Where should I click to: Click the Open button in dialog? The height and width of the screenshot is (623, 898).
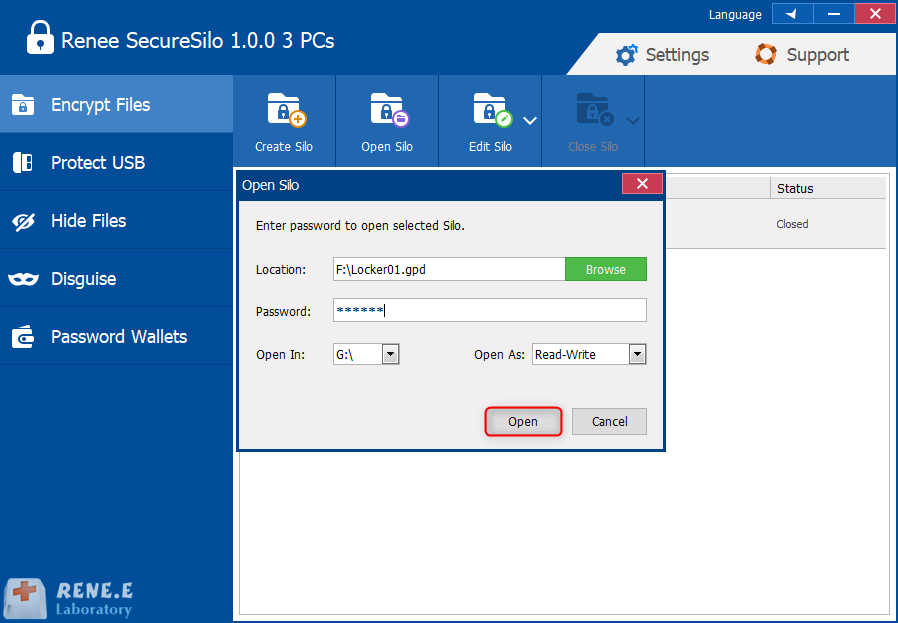click(523, 422)
